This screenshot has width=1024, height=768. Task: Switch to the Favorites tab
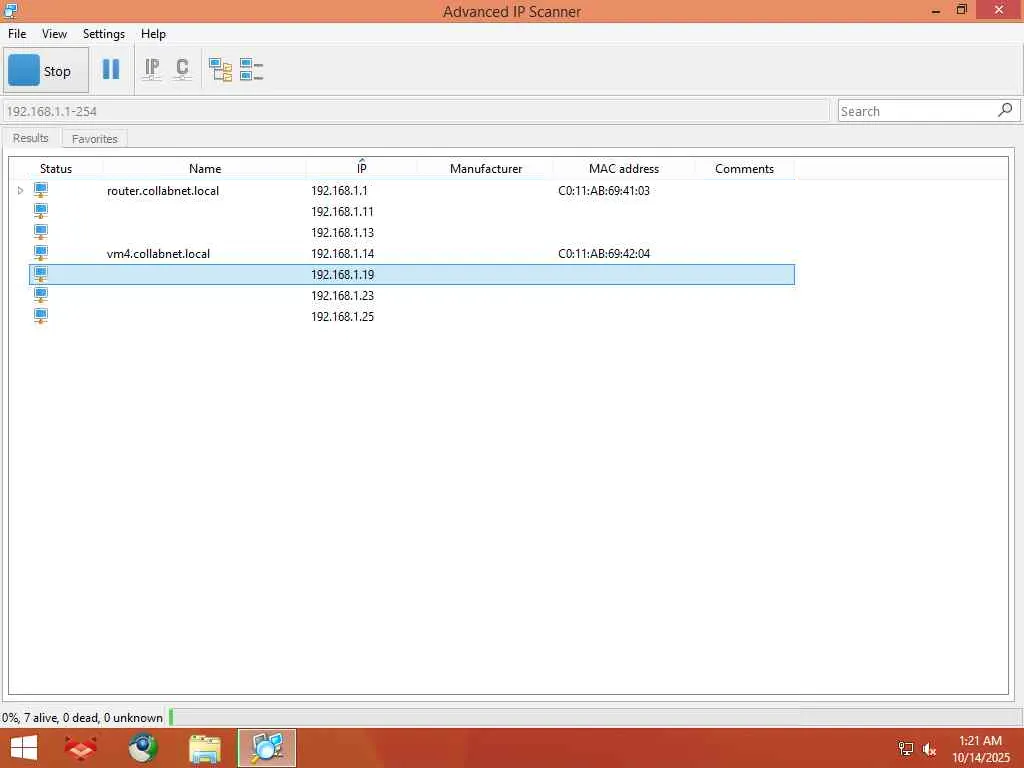pyautogui.click(x=95, y=138)
